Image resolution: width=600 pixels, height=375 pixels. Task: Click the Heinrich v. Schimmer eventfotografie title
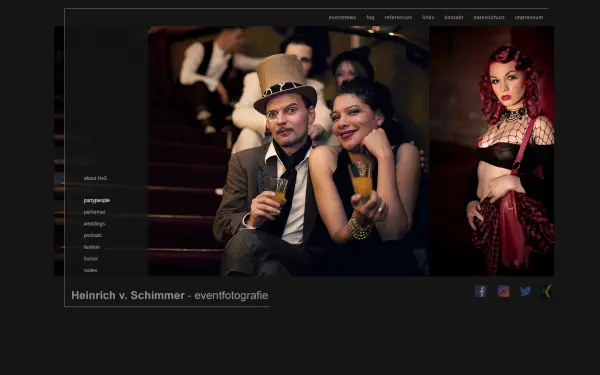(170, 295)
